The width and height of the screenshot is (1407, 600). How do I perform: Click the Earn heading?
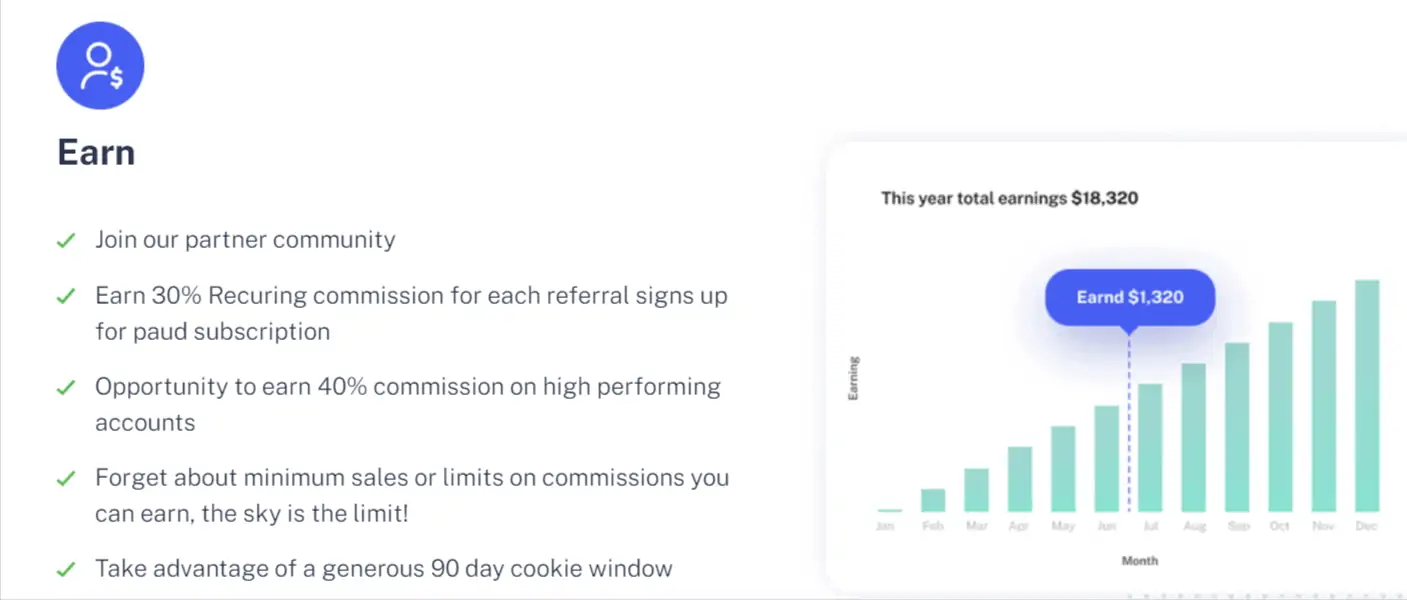(96, 153)
